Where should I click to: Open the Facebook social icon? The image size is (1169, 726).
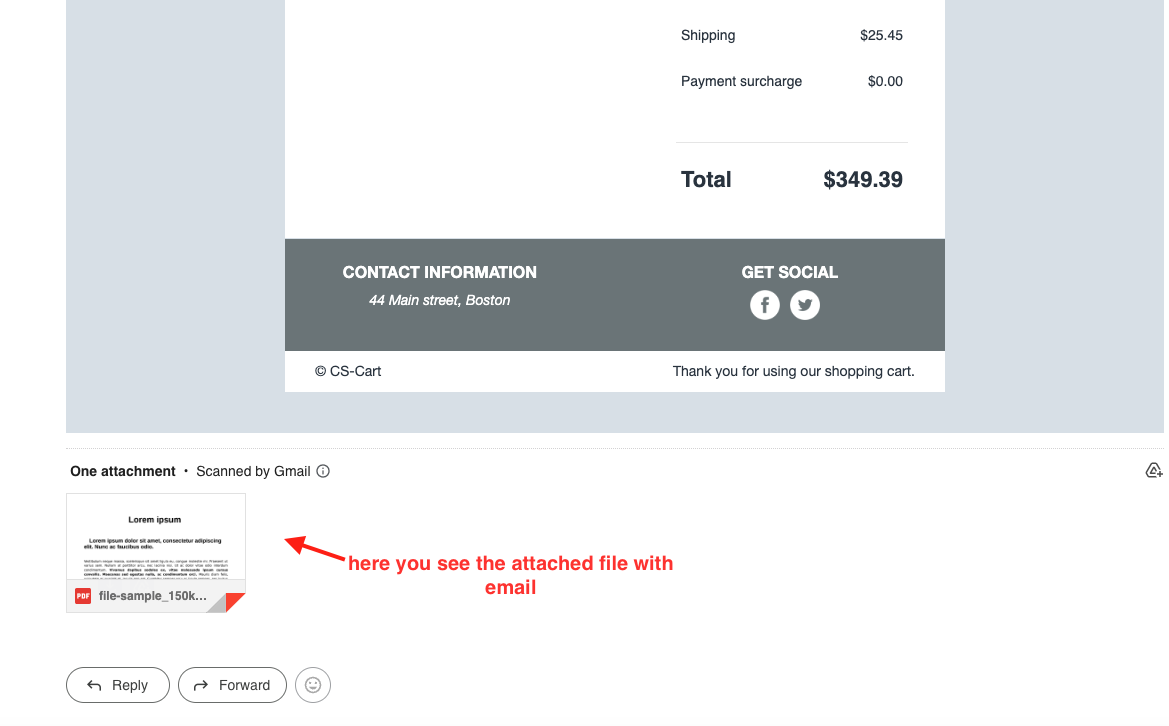[x=765, y=305]
